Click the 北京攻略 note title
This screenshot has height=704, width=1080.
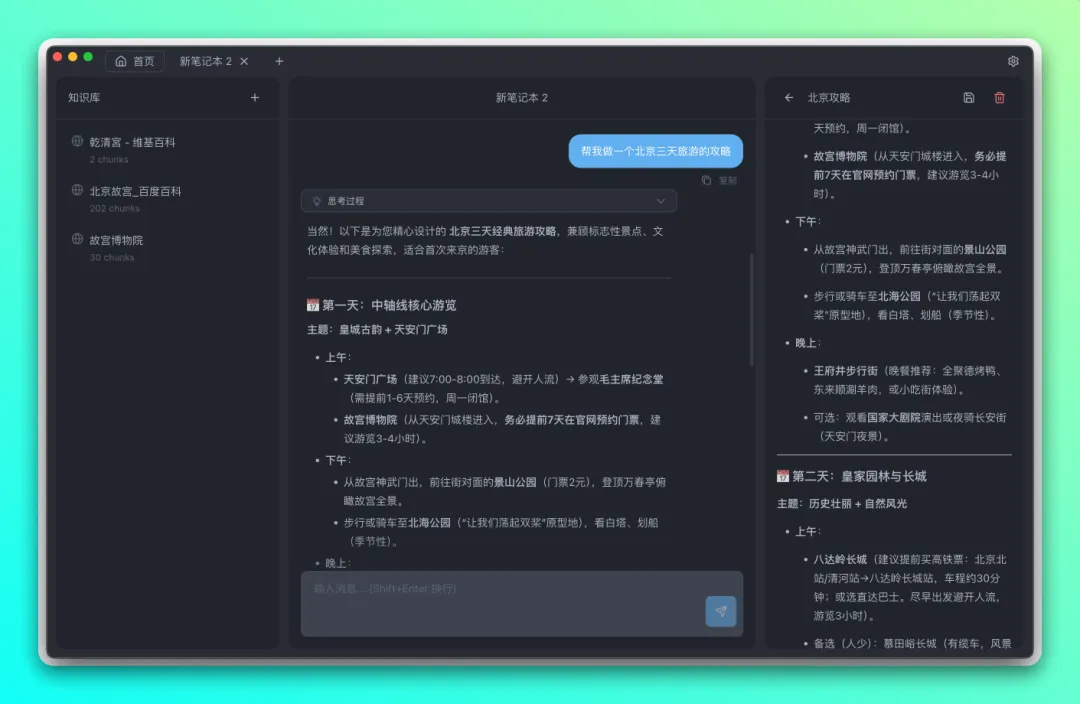click(x=829, y=98)
